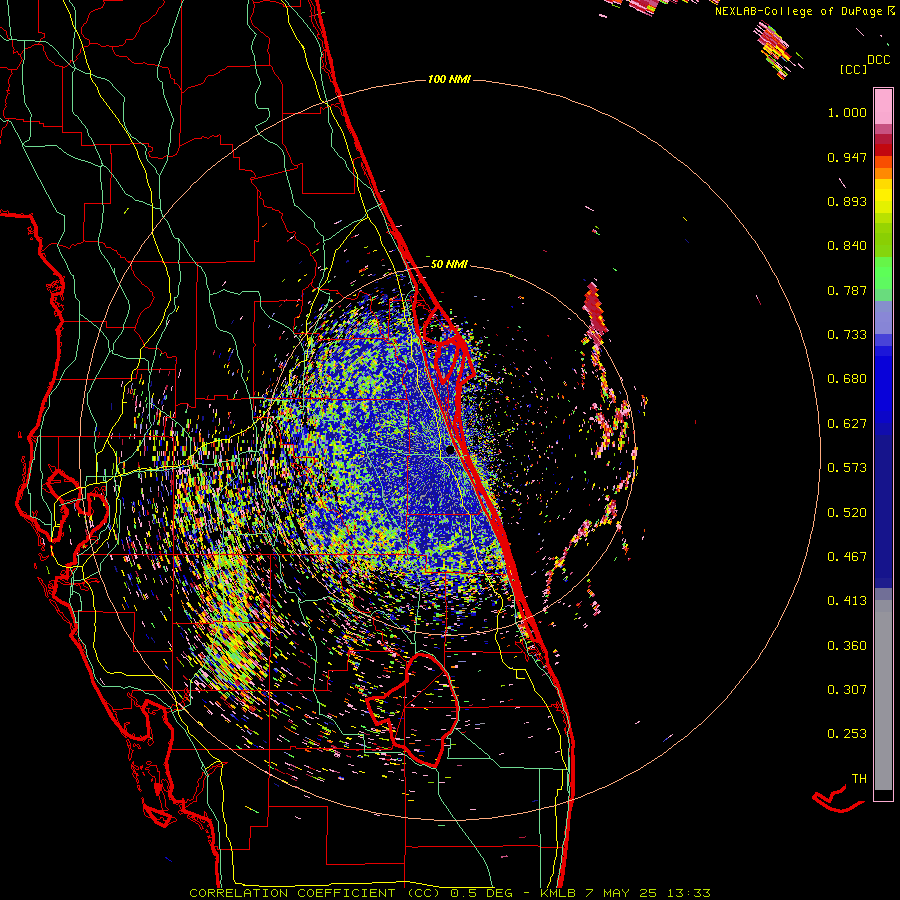Select the "0.520" scale value
This screenshot has height=900, width=900.
click(x=847, y=513)
